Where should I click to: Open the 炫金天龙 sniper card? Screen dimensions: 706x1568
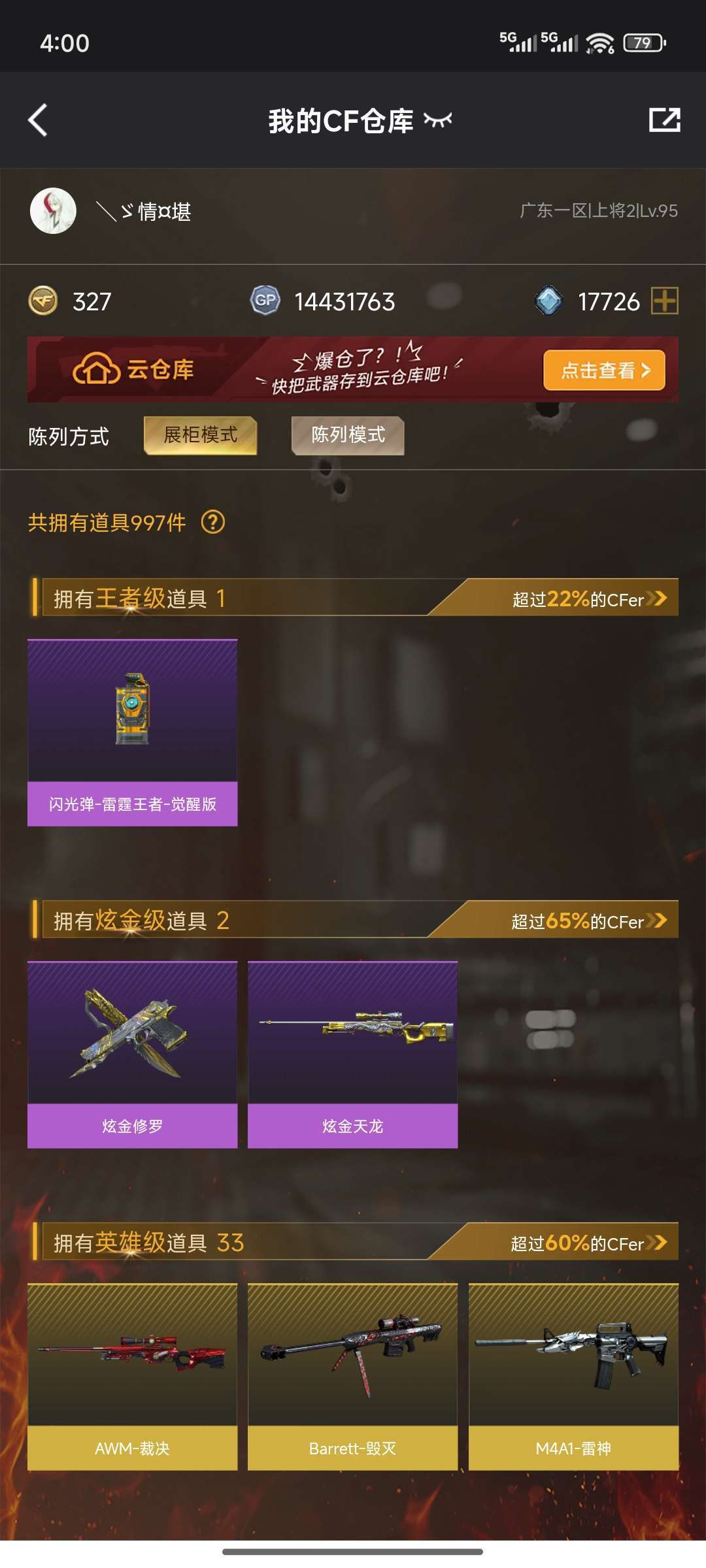coord(352,1054)
